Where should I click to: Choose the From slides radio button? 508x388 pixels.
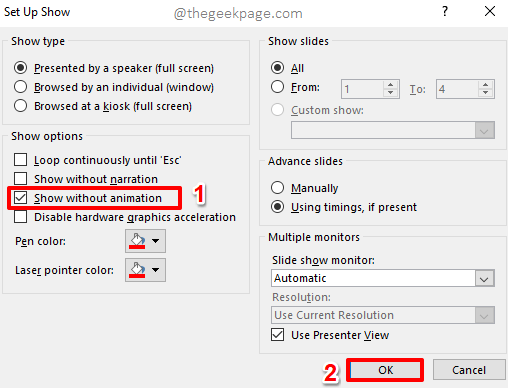coord(277,87)
